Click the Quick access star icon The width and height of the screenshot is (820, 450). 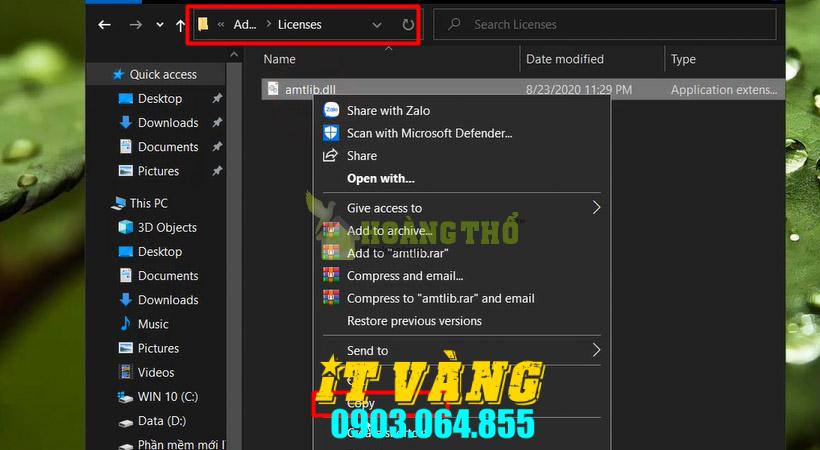tap(119, 74)
